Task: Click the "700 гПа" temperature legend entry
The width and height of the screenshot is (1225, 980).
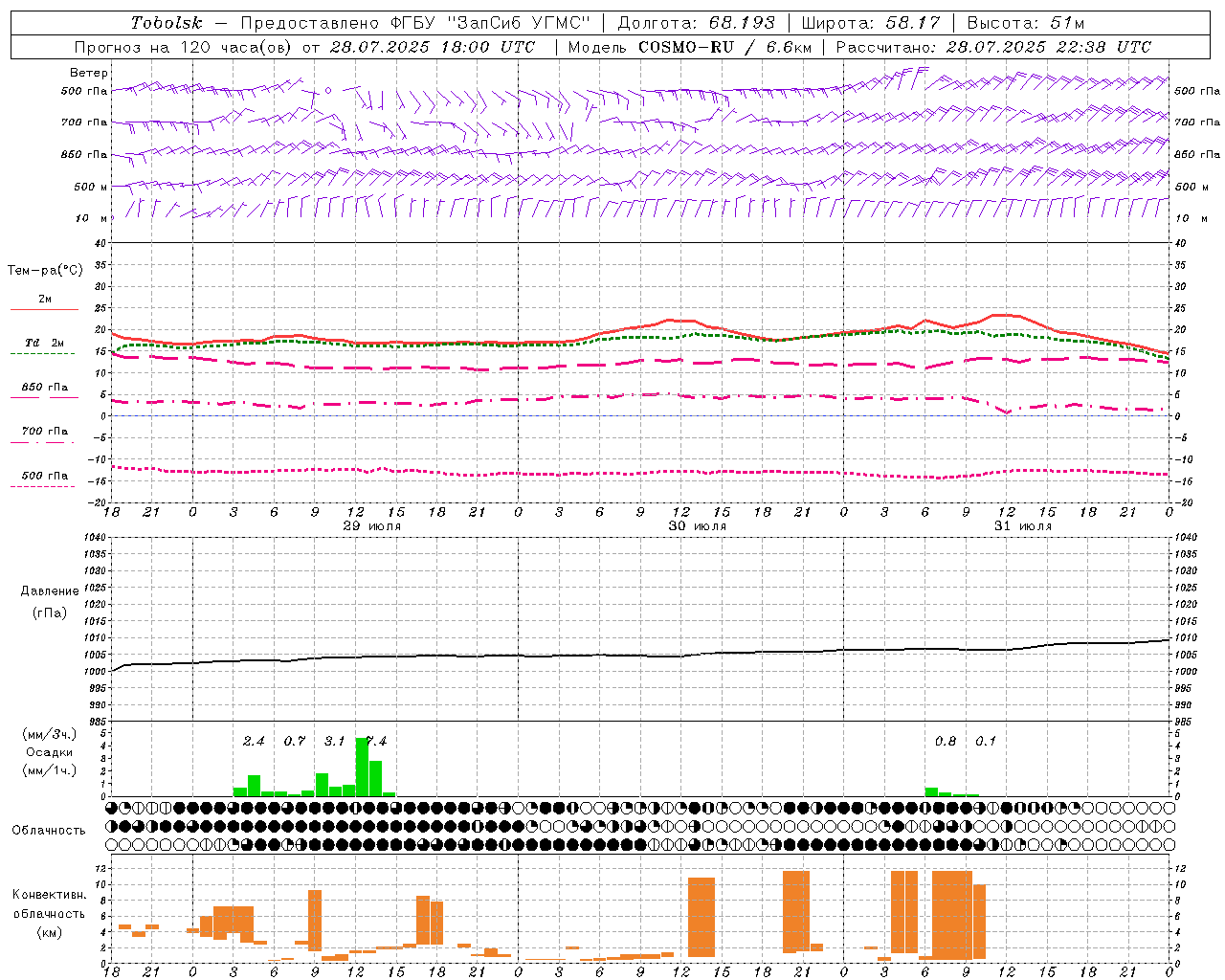Action: tap(45, 431)
